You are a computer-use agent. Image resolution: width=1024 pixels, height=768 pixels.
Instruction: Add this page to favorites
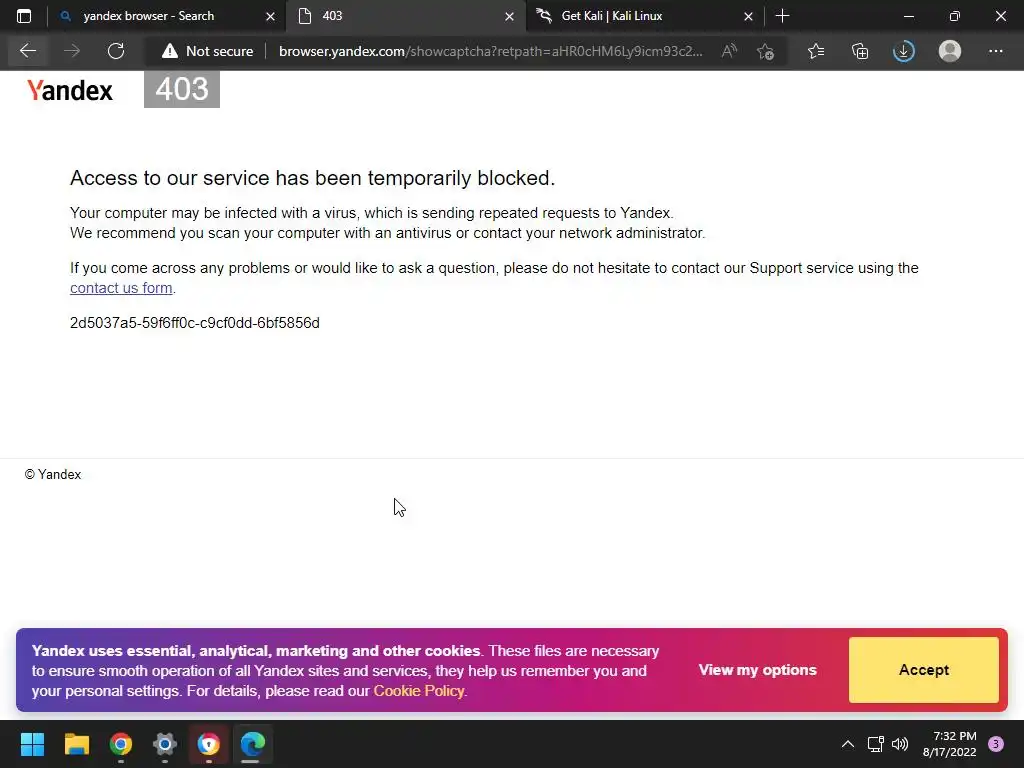tap(765, 51)
